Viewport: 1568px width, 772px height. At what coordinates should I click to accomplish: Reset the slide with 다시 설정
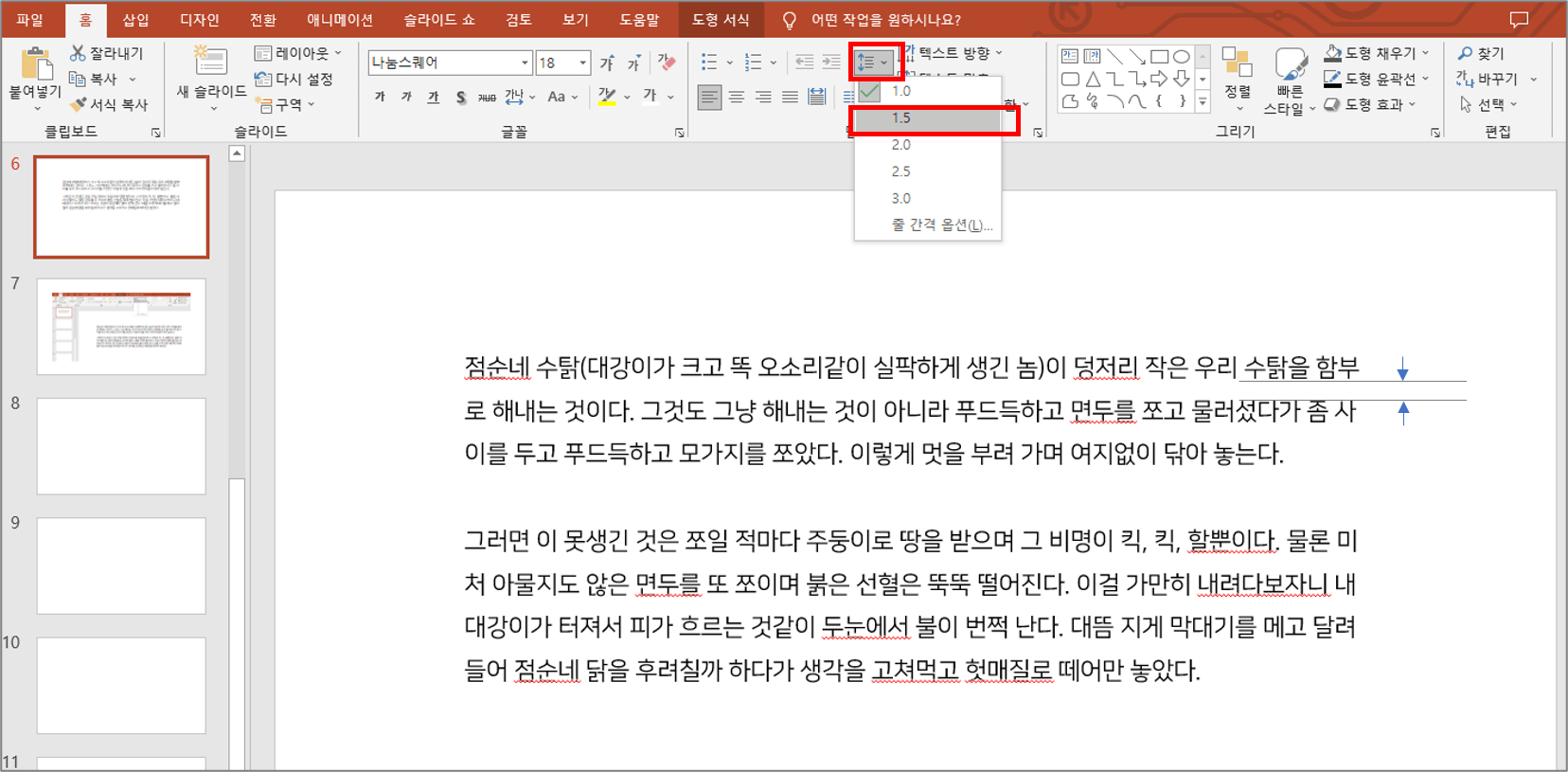pos(294,79)
